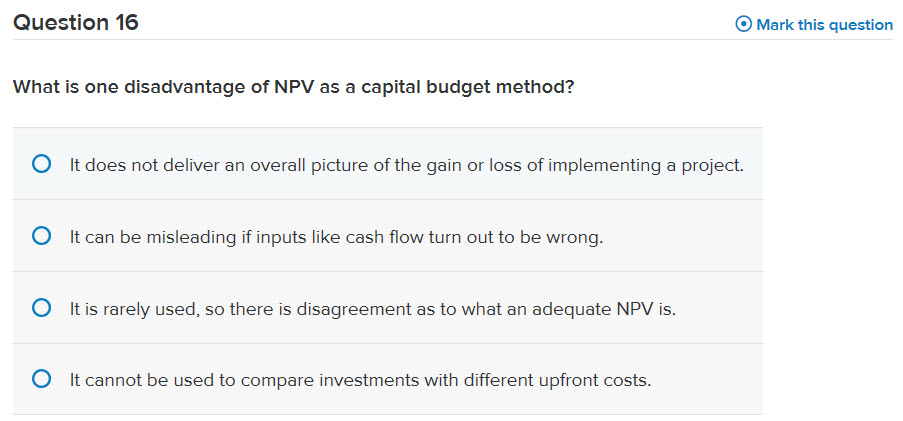Click the Mark this question link text
Viewport: 903px width, 421px height.
(824, 25)
